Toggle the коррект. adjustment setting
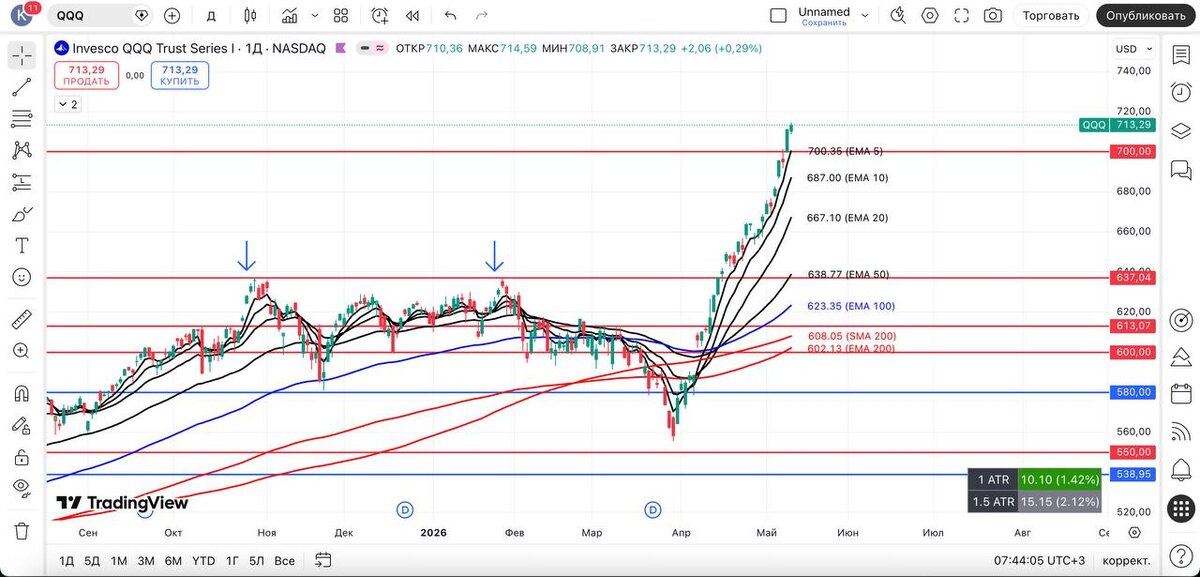 [1126, 560]
